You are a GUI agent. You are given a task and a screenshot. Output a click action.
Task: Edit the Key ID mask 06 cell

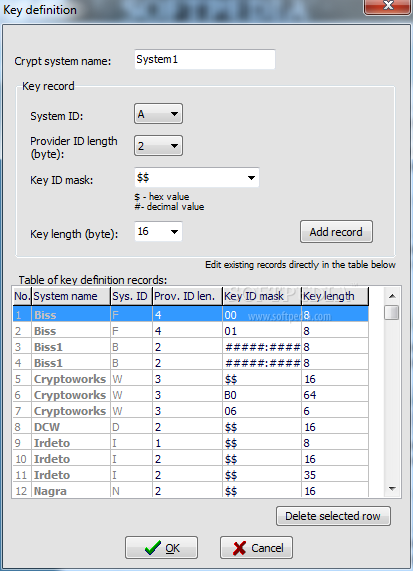click(262, 411)
